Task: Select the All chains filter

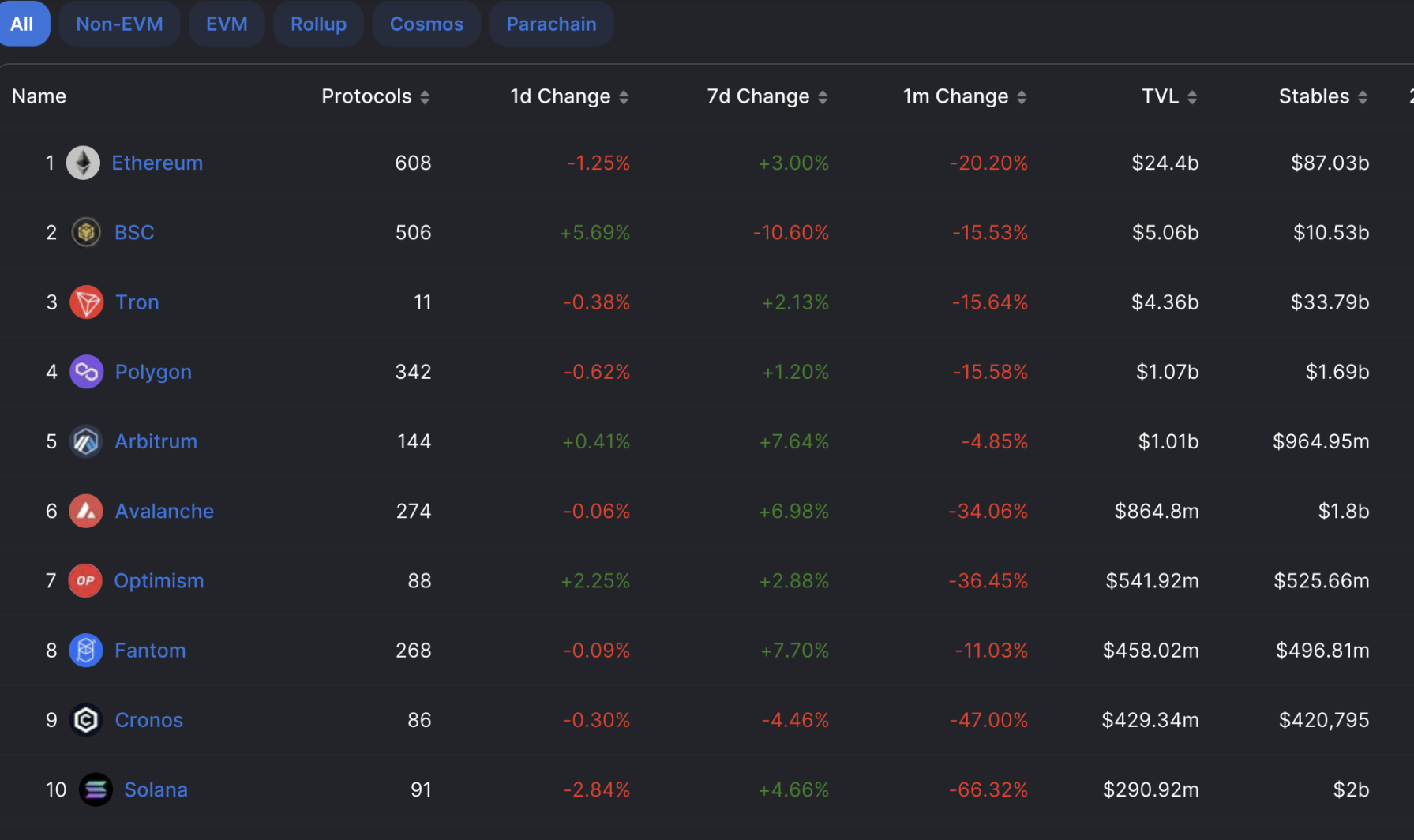Action: 22,24
